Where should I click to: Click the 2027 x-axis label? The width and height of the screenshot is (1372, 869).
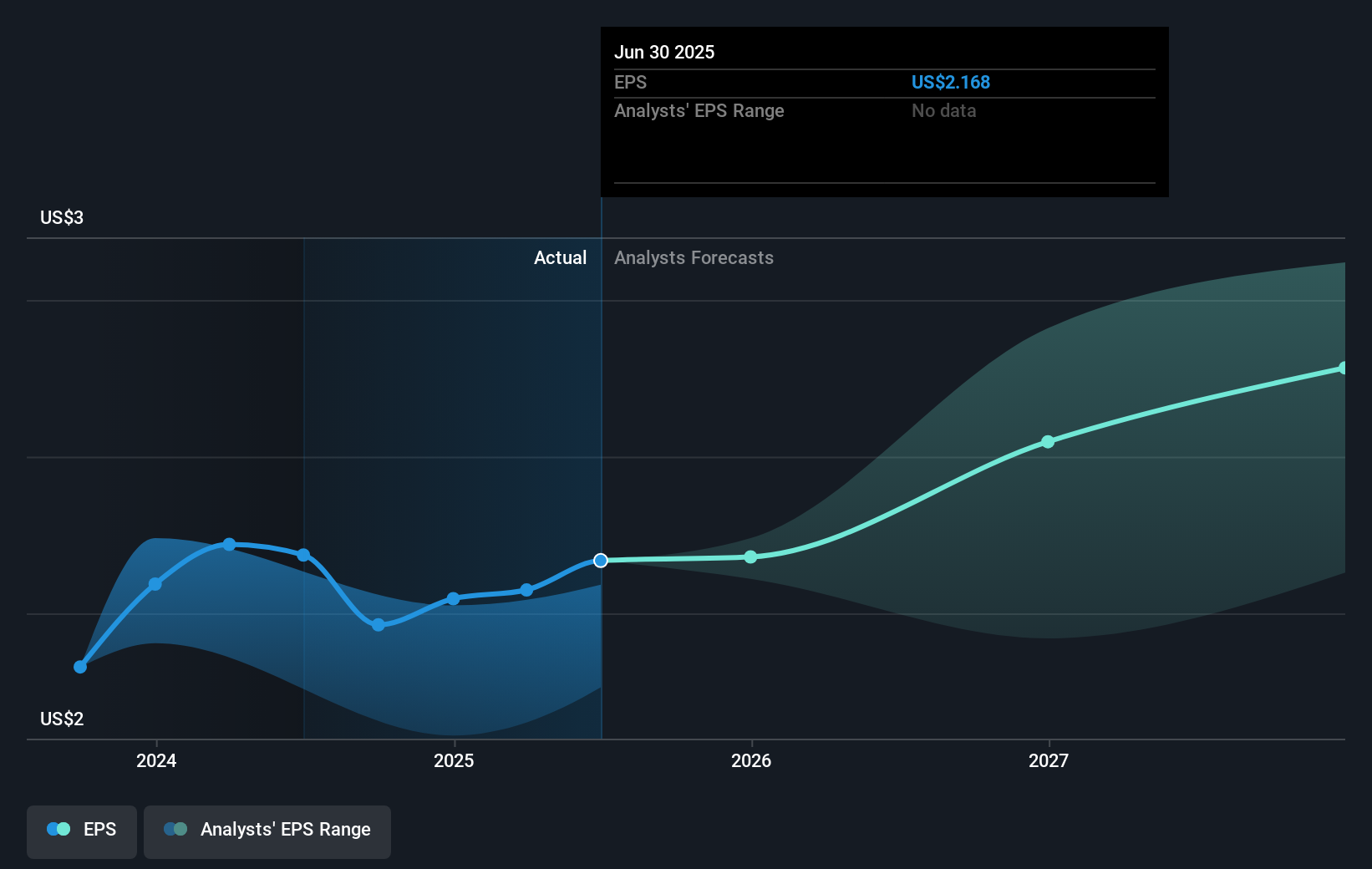1049,760
